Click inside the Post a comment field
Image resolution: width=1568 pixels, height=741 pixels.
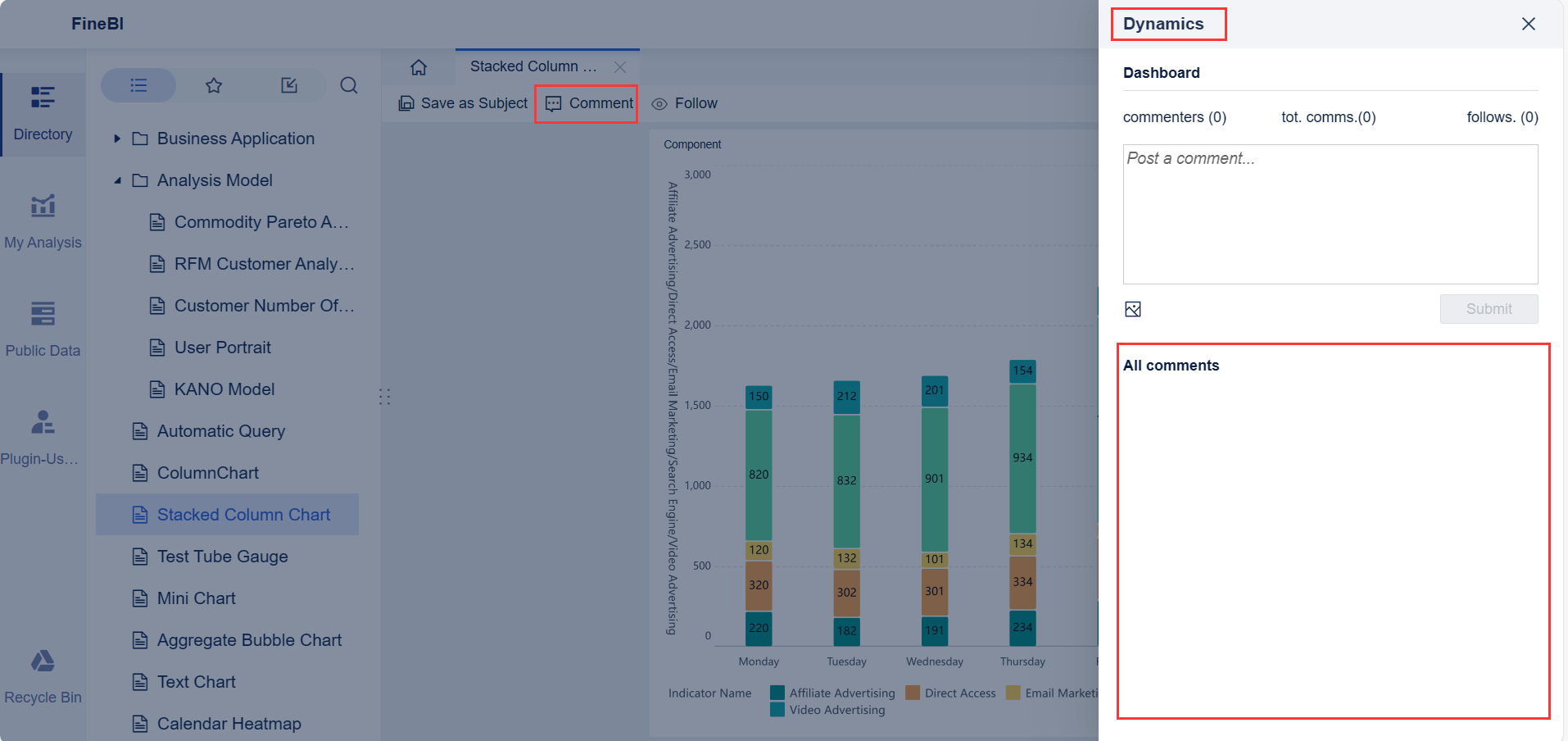coord(1329,213)
